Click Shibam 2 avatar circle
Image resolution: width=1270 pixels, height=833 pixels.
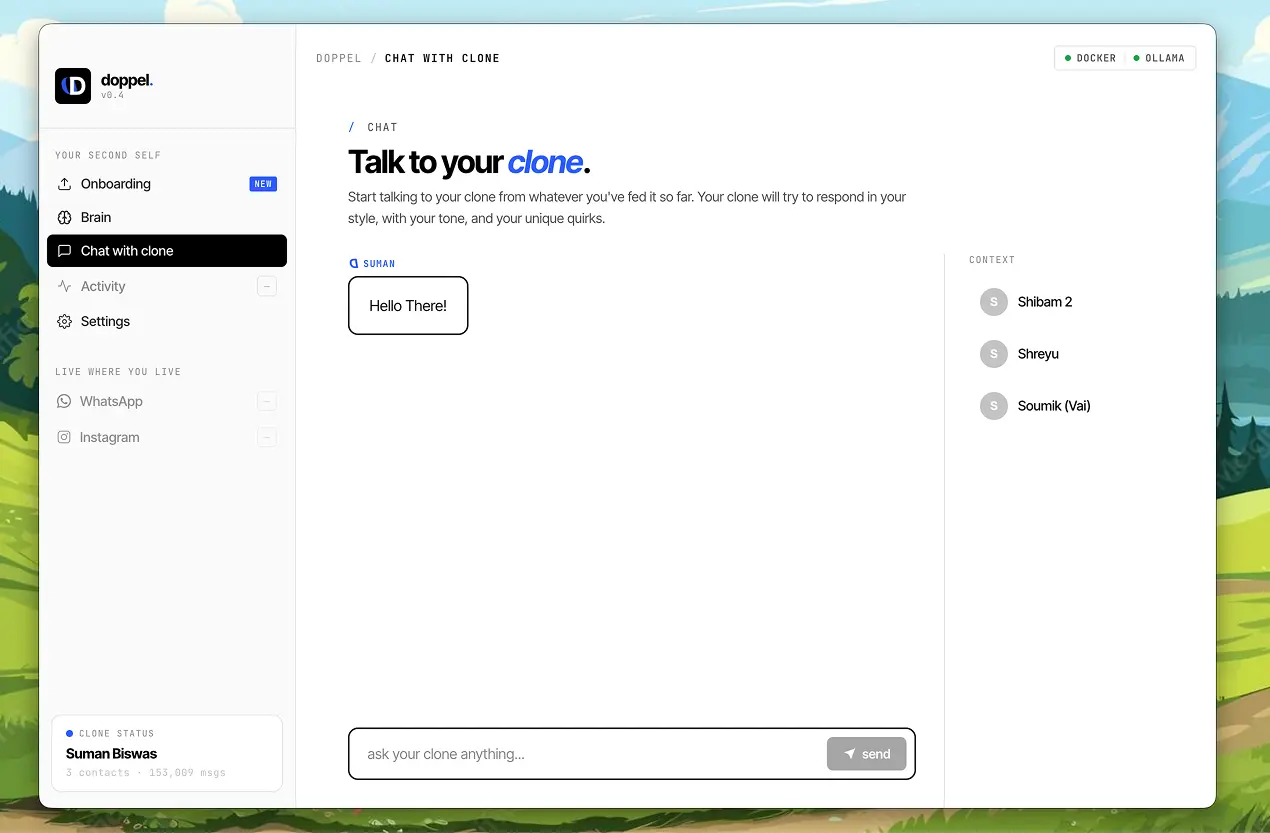pos(993,302)
